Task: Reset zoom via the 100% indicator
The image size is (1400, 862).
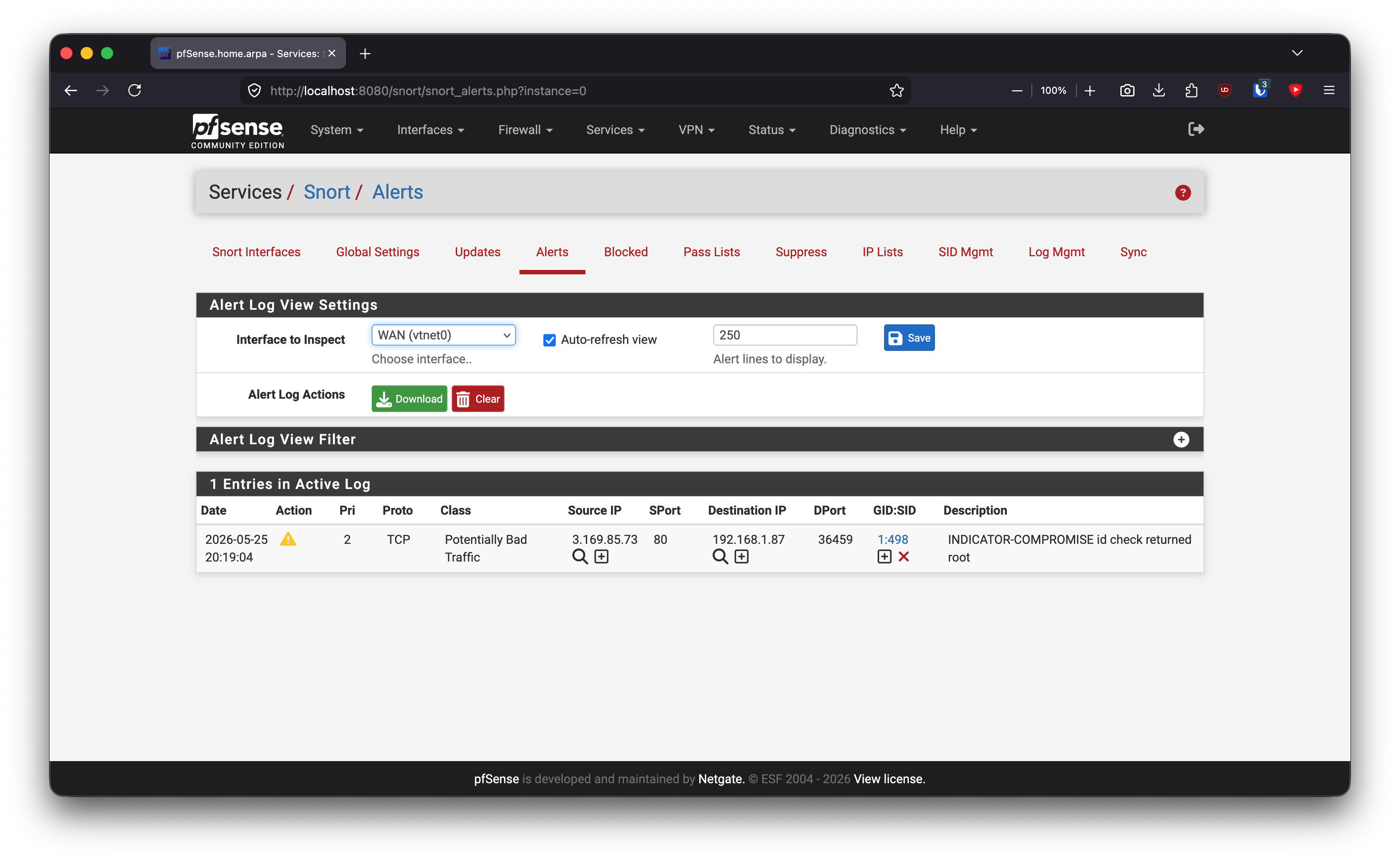Action: pyautogui.click(x=1054, y=91)
